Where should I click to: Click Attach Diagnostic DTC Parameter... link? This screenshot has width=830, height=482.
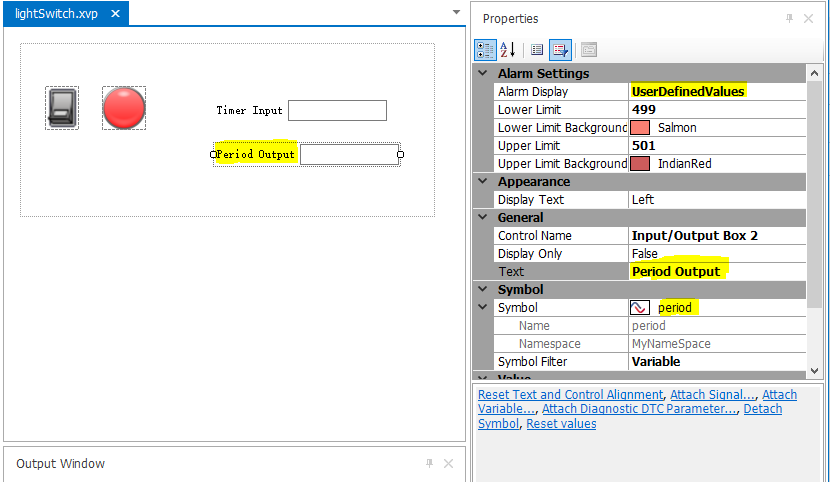pos(639,409)
